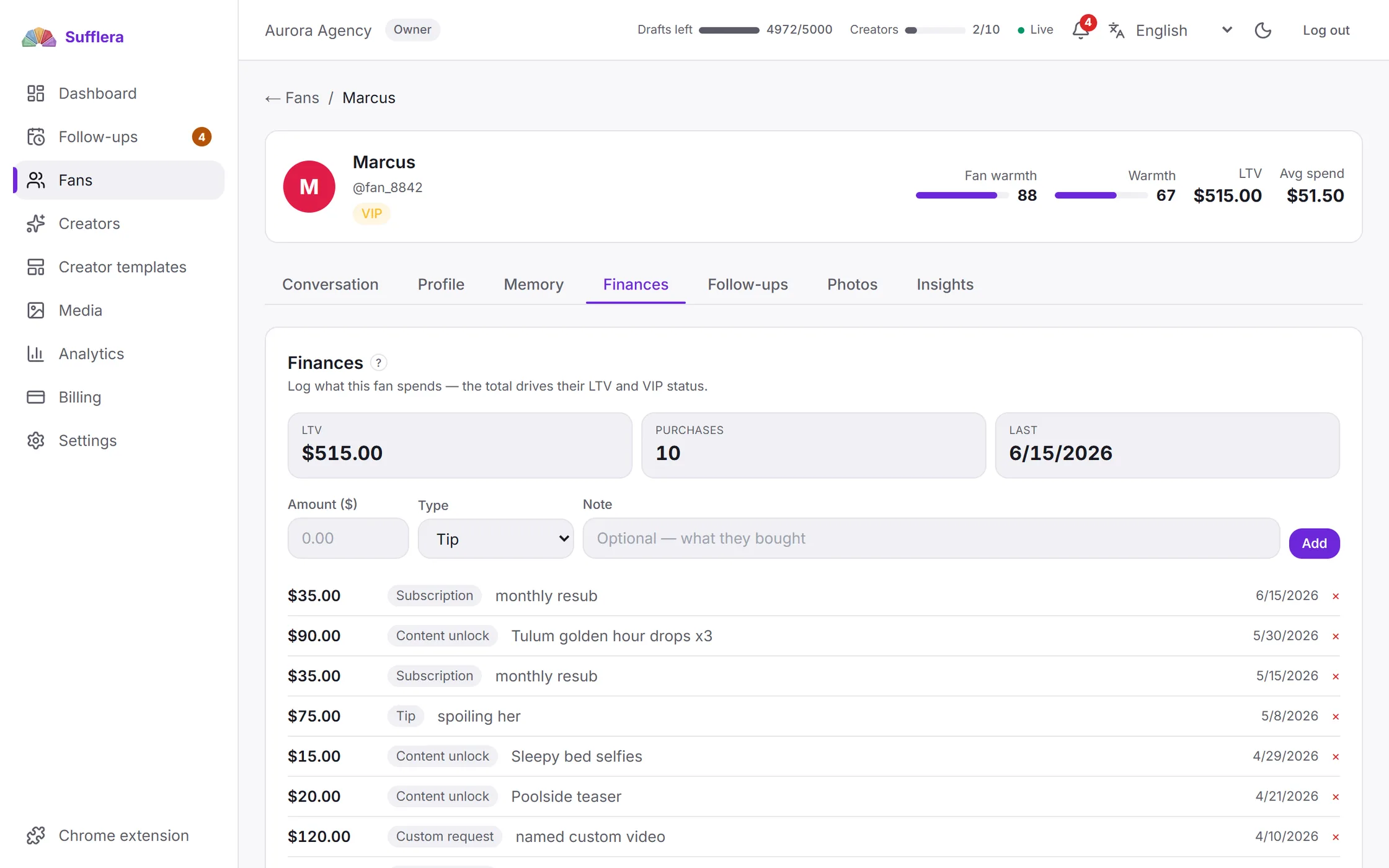Screen dimensions: 1389x868
Task: Click the Analytics bar chart icon
Action: (36, 354)
